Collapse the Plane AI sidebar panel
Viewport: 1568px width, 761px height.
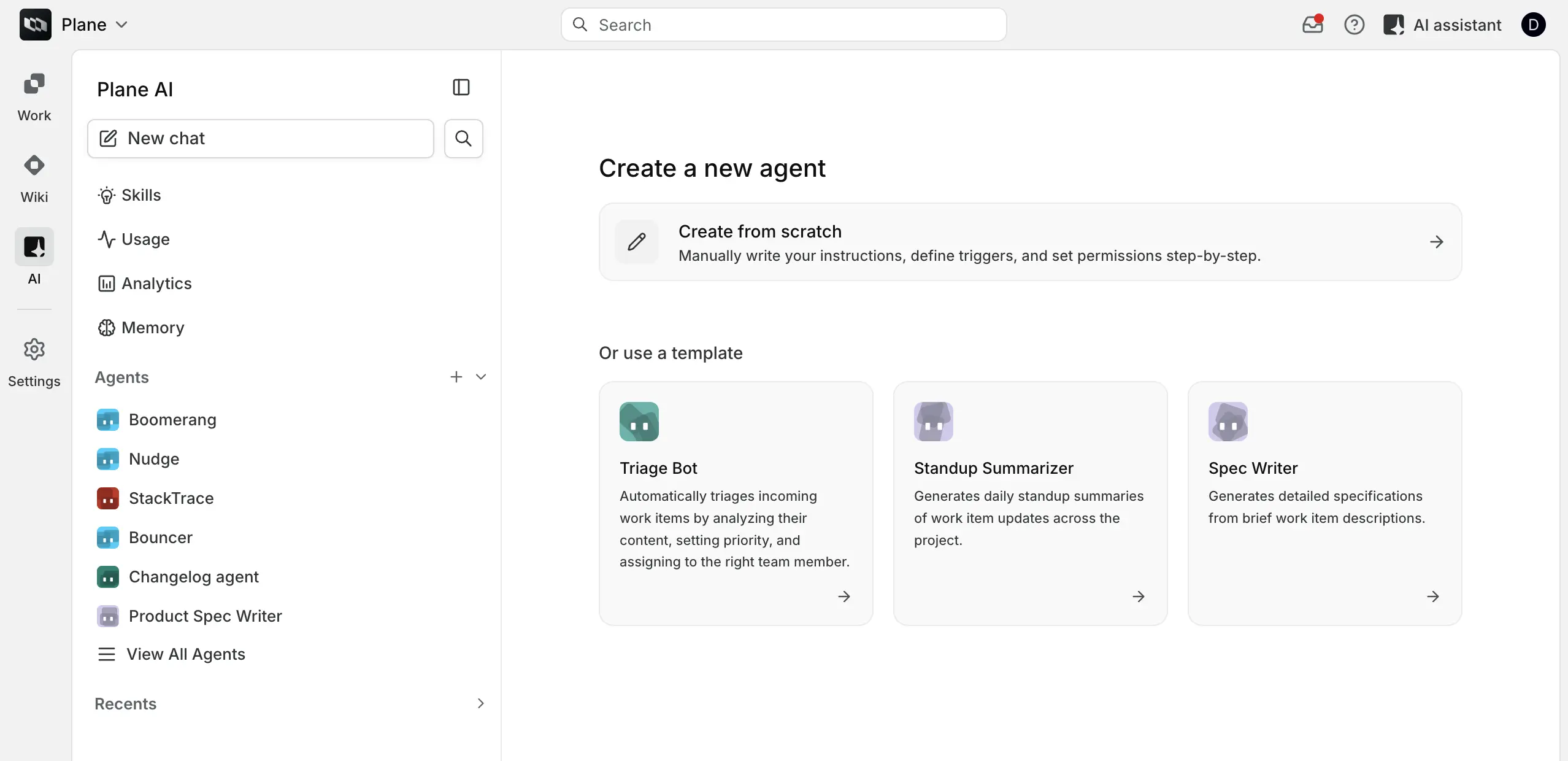click(x=461, y=87)
